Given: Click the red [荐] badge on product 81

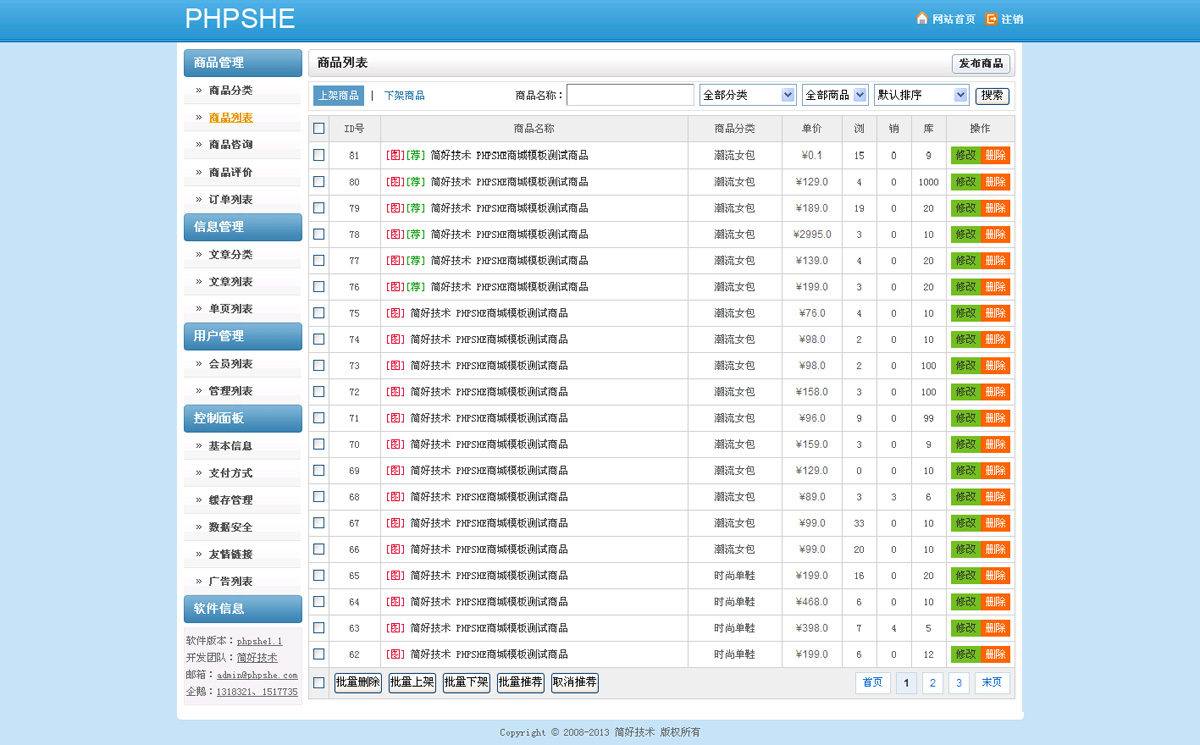Looking at the screenshot, I should click(416, 155).
